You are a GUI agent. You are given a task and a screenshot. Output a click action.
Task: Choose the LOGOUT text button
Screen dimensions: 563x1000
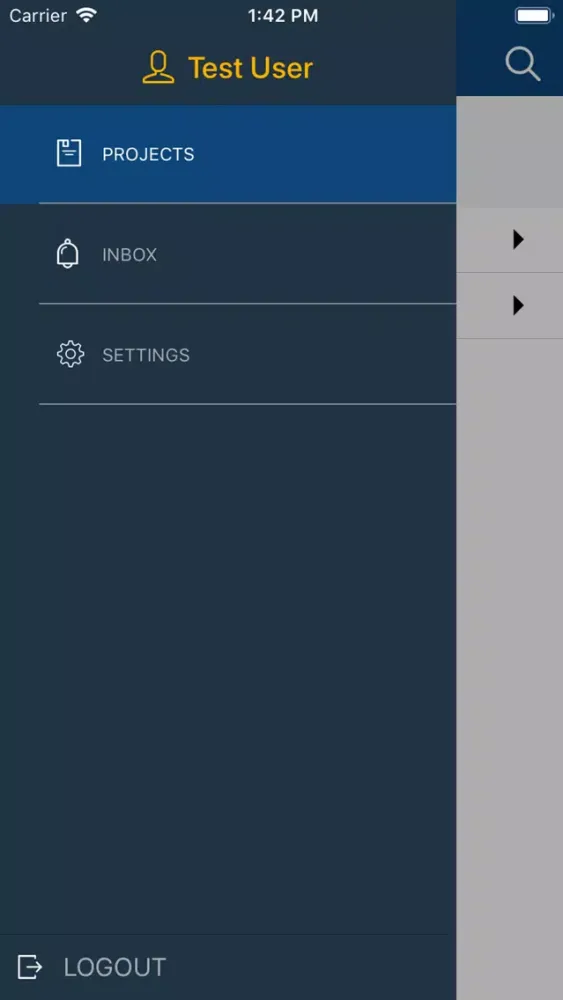pos(115,967)
